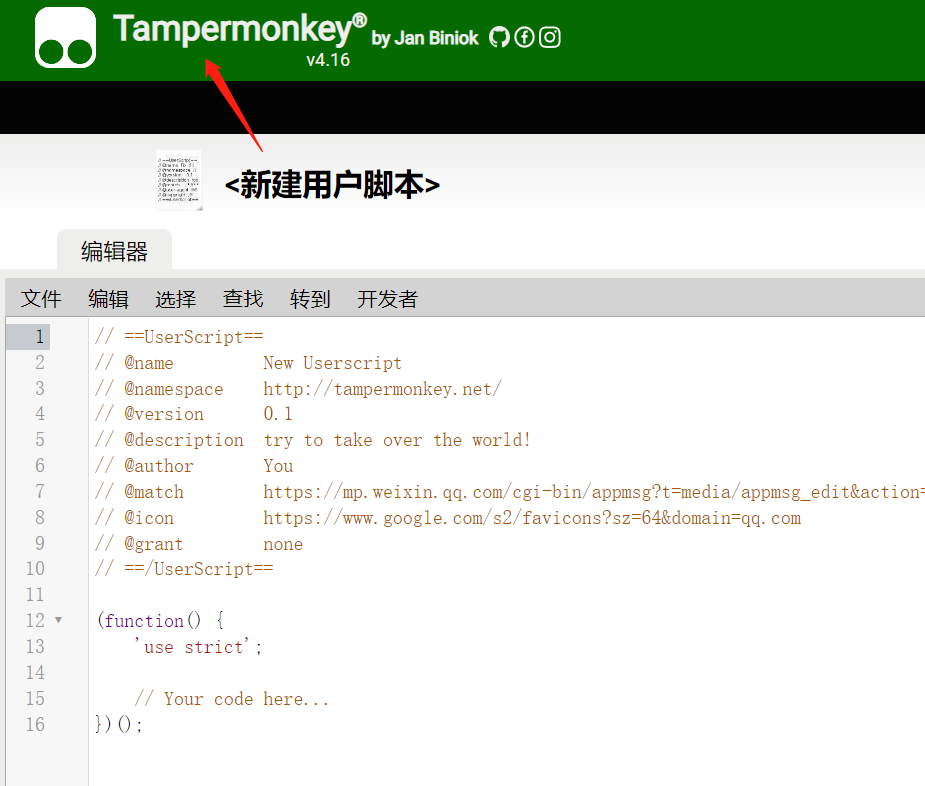The image size is (925, 786).
Task: Click the Tampermonkey logo icon
Action: coord(65,38)
